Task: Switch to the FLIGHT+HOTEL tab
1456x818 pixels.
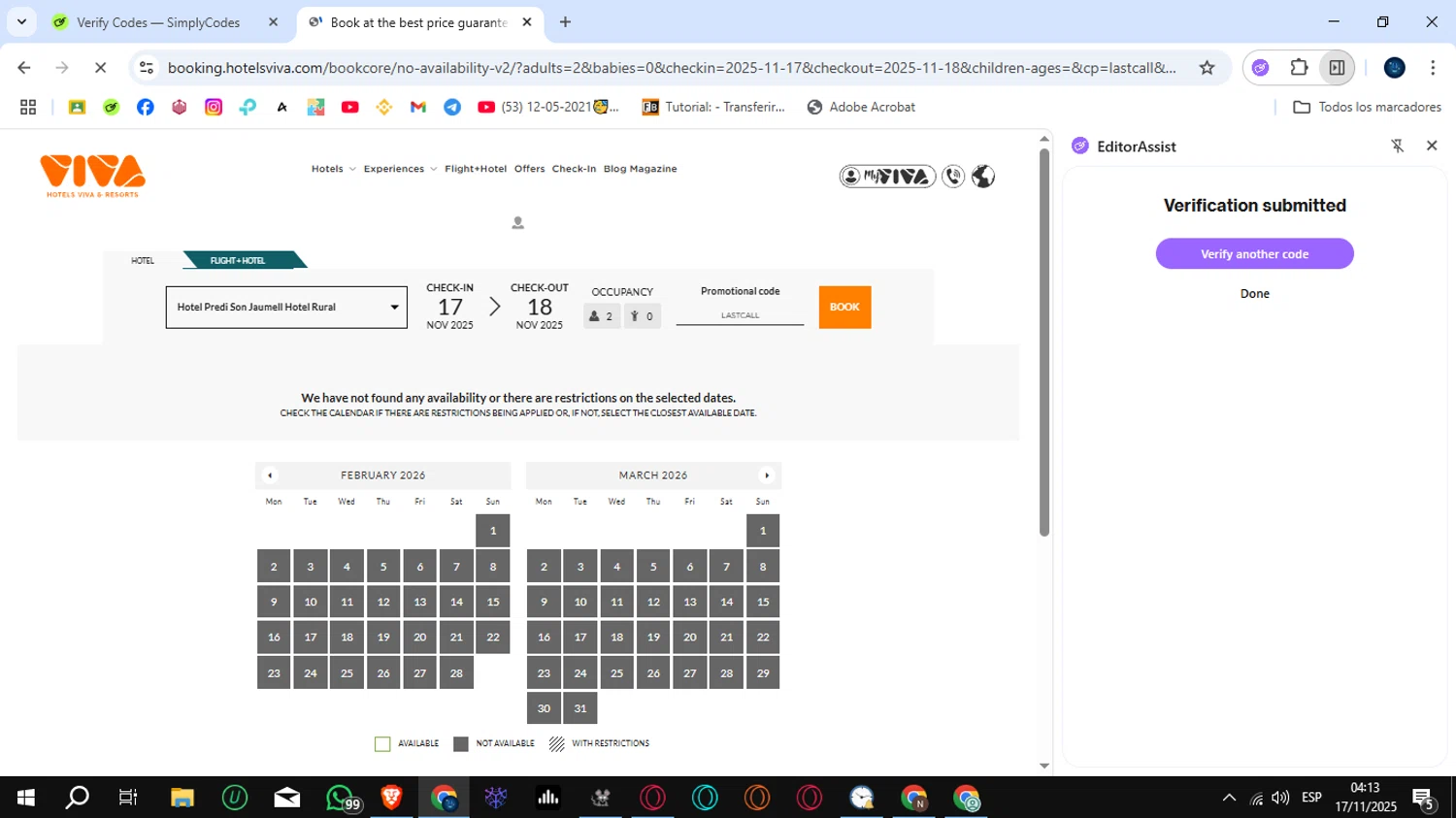Action: pos(239,260)
